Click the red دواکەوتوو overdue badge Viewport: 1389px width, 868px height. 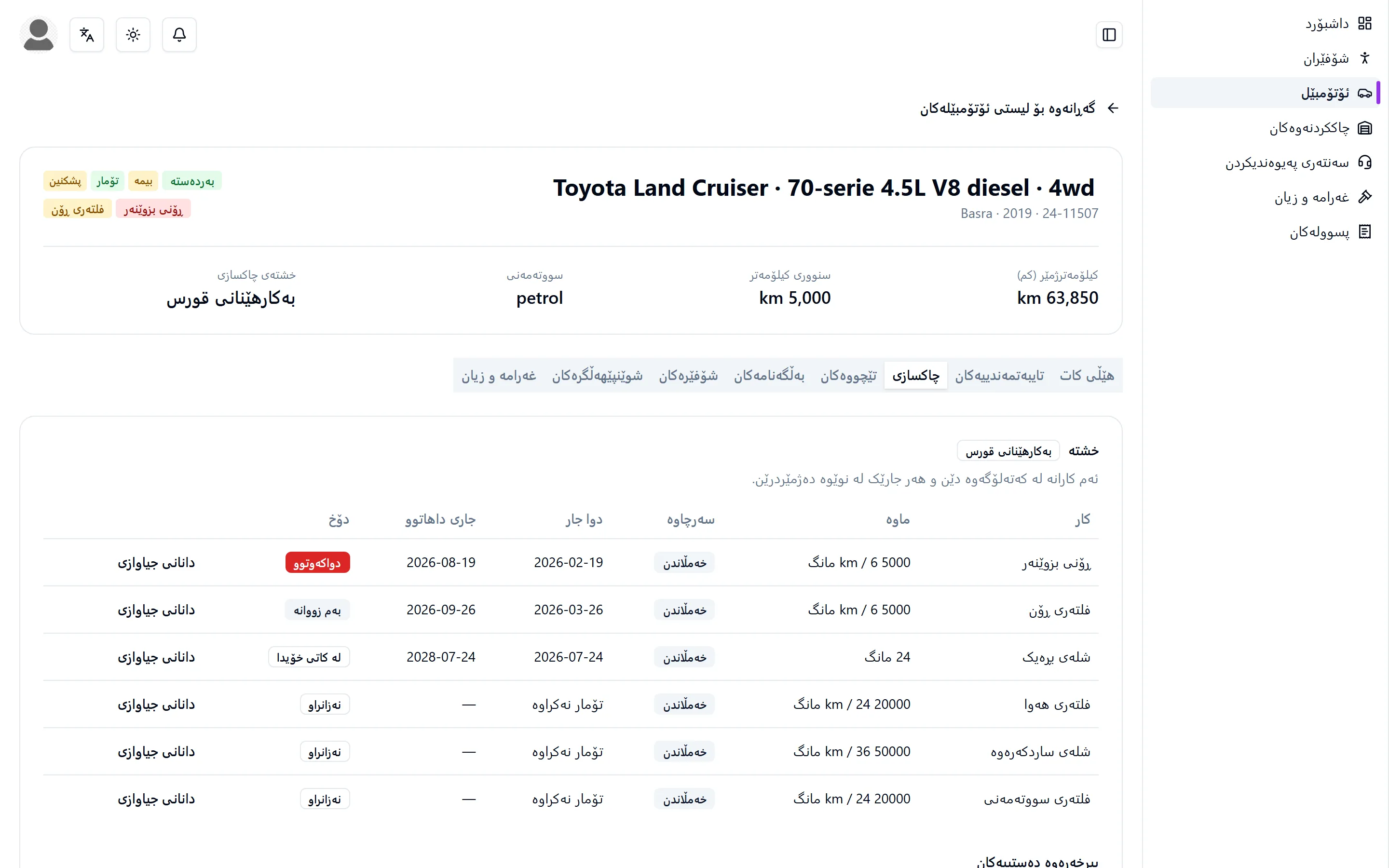click(317, 563)
